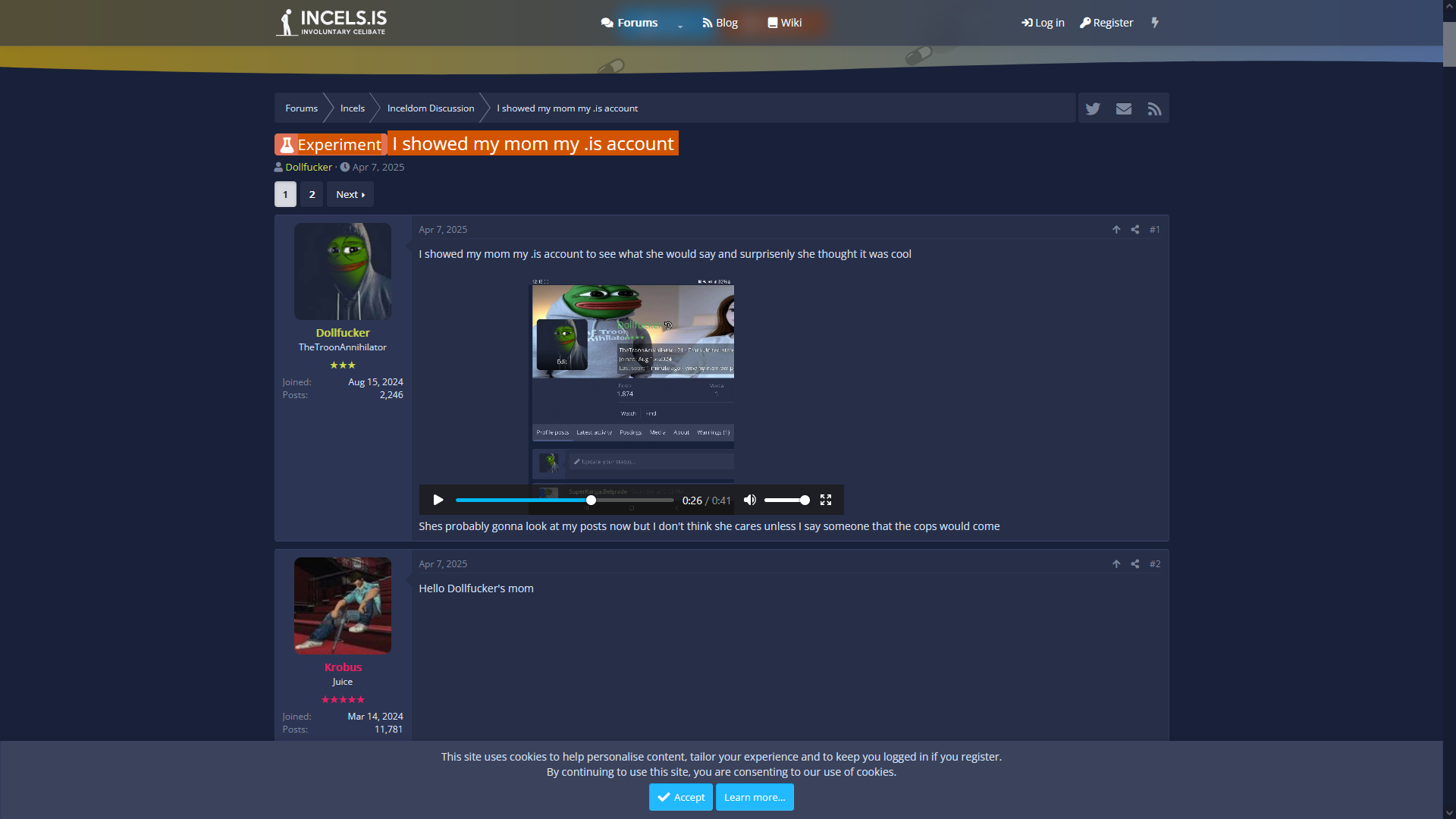Enter video fullscreen mode
This screenshot has width=1456, height=819.
pyautogui.click(x=826, y=500)
